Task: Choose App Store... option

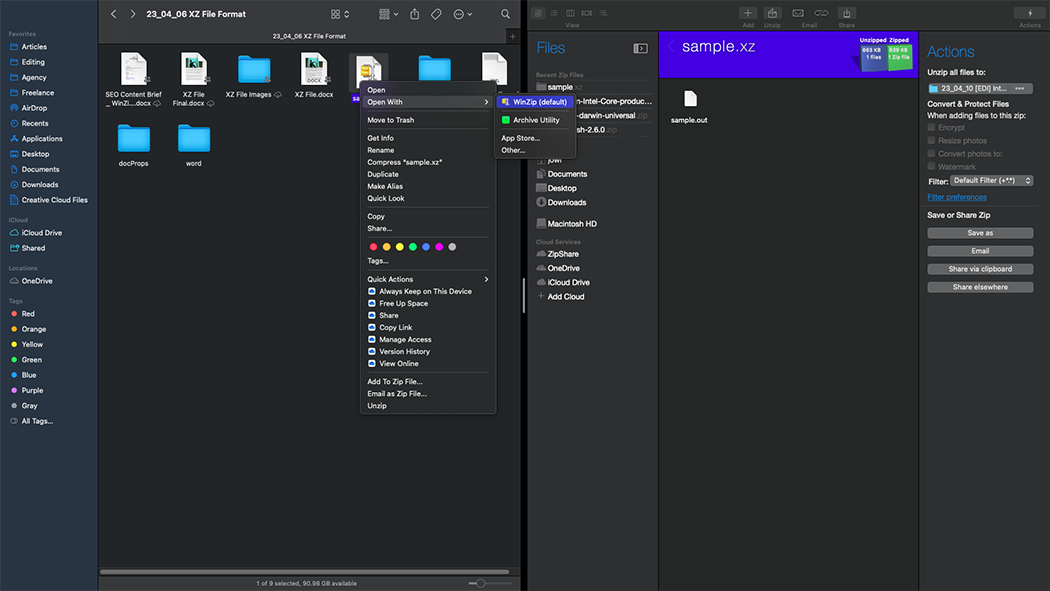Action: coord(520,138)
